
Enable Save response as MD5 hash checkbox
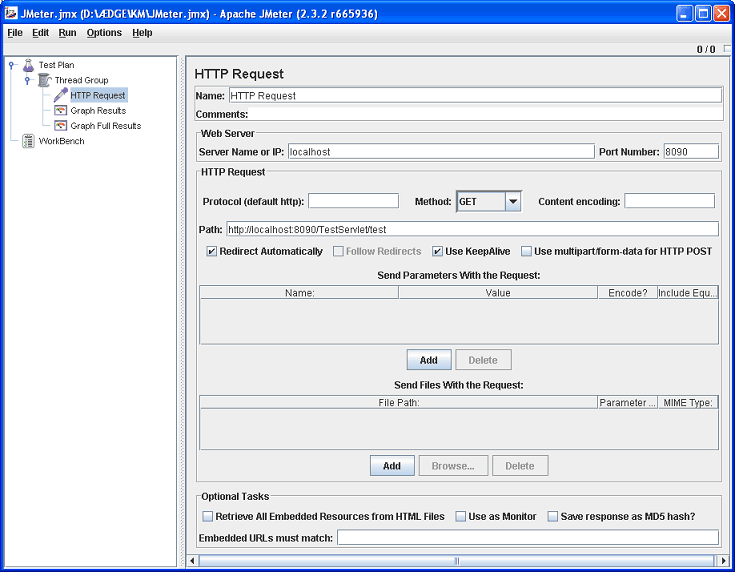[553, 516]
